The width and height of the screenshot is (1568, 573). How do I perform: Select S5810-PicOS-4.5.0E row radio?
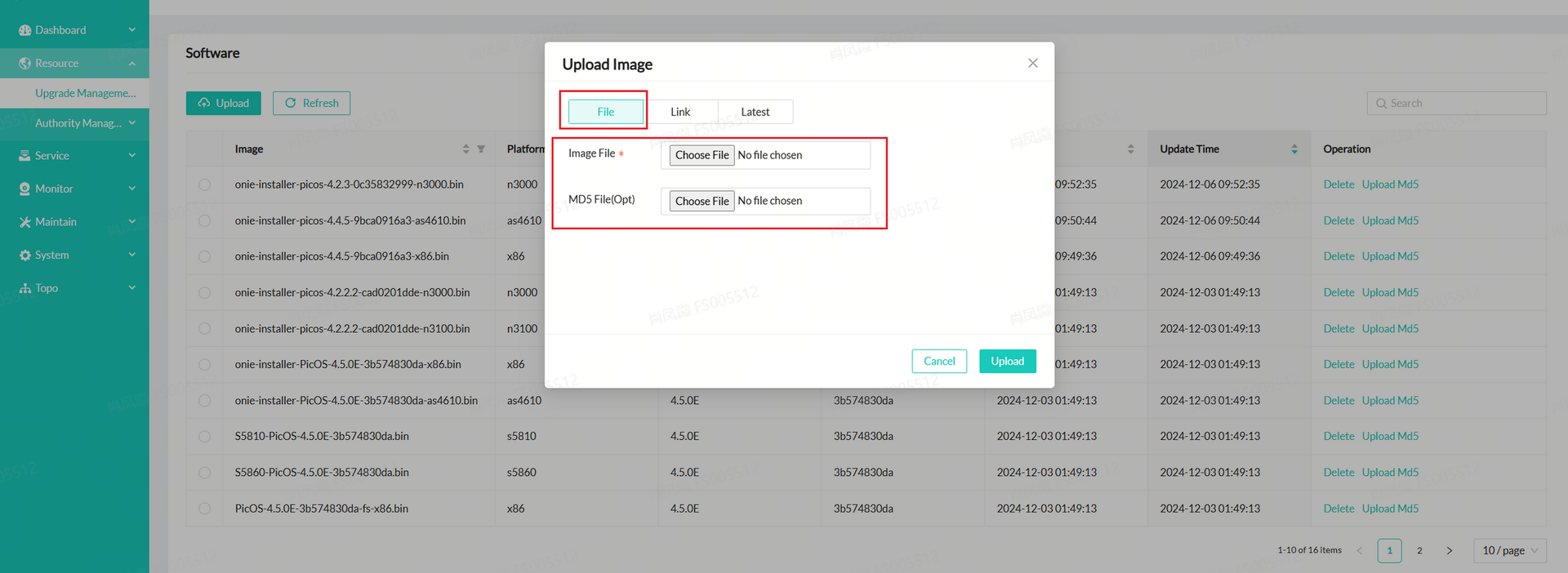[x=204, y=437]
